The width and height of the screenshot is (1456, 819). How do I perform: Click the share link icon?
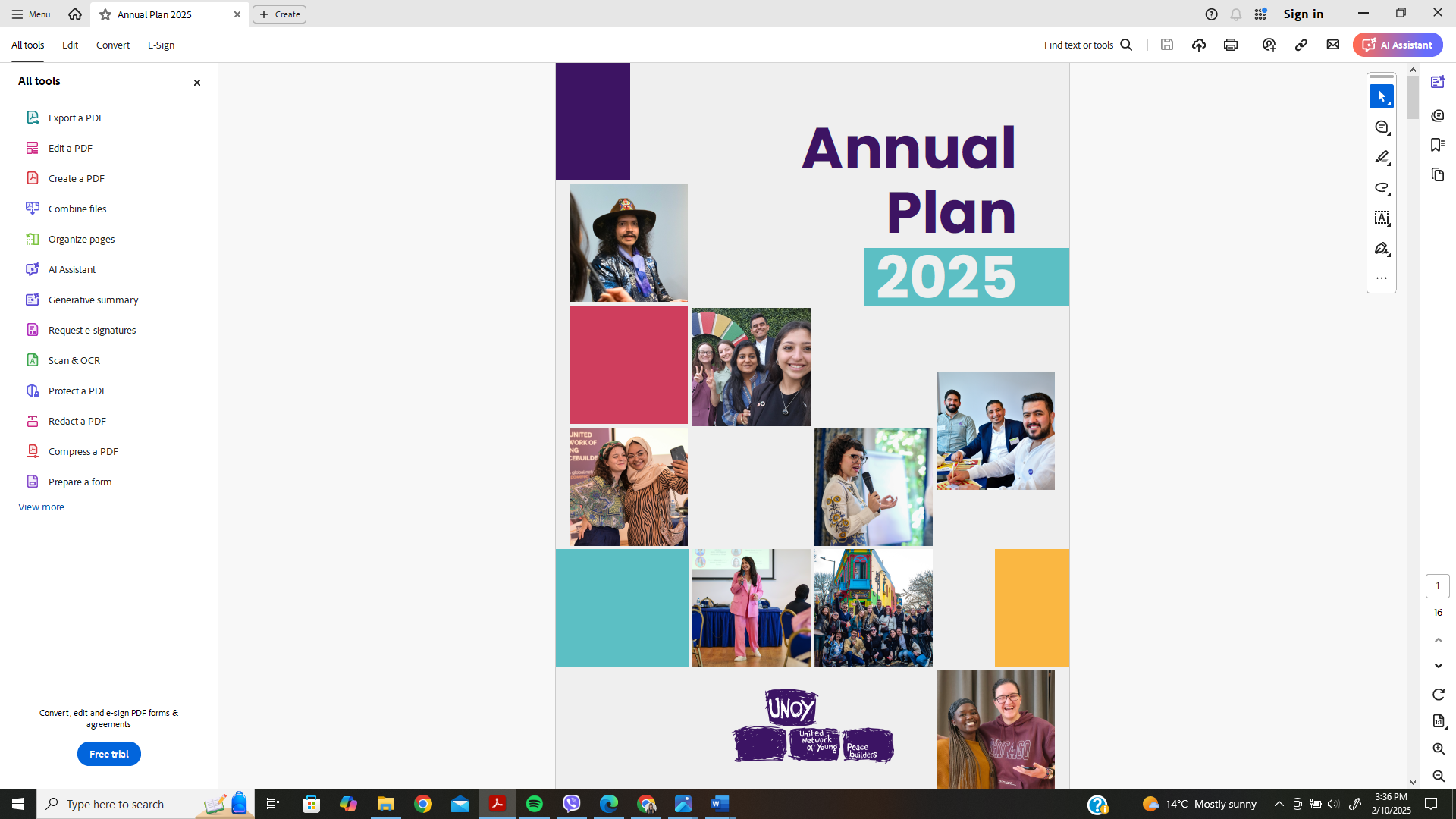(1301, 45)
